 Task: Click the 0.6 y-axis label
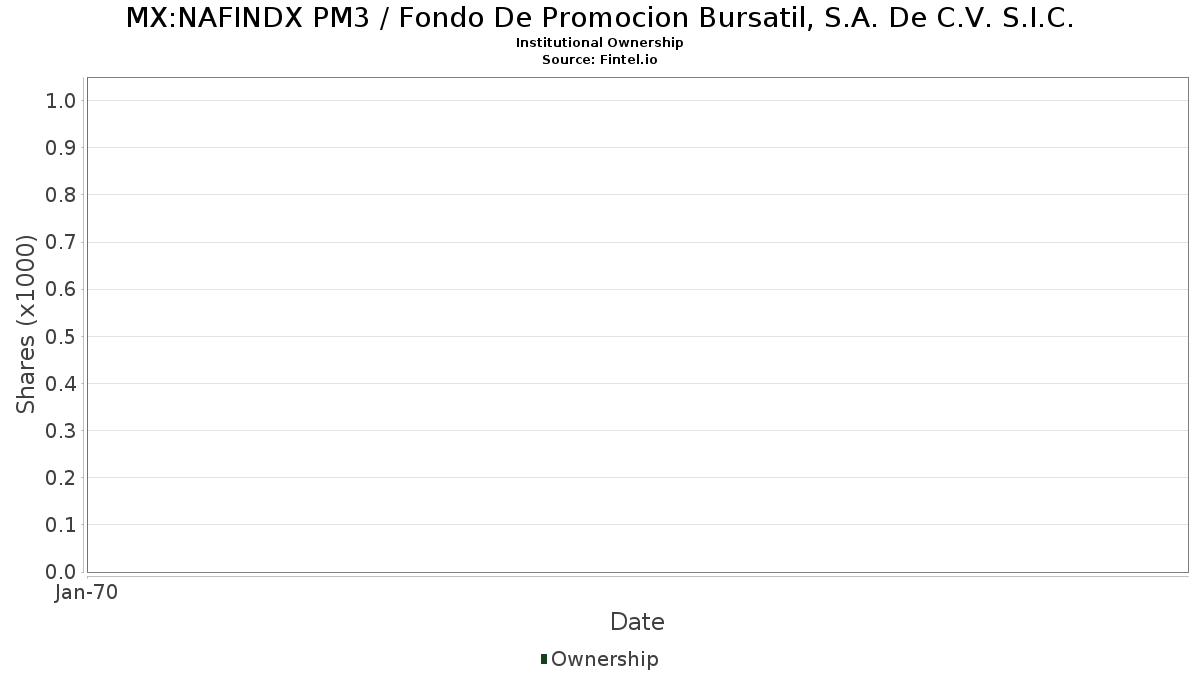point(61,289)
